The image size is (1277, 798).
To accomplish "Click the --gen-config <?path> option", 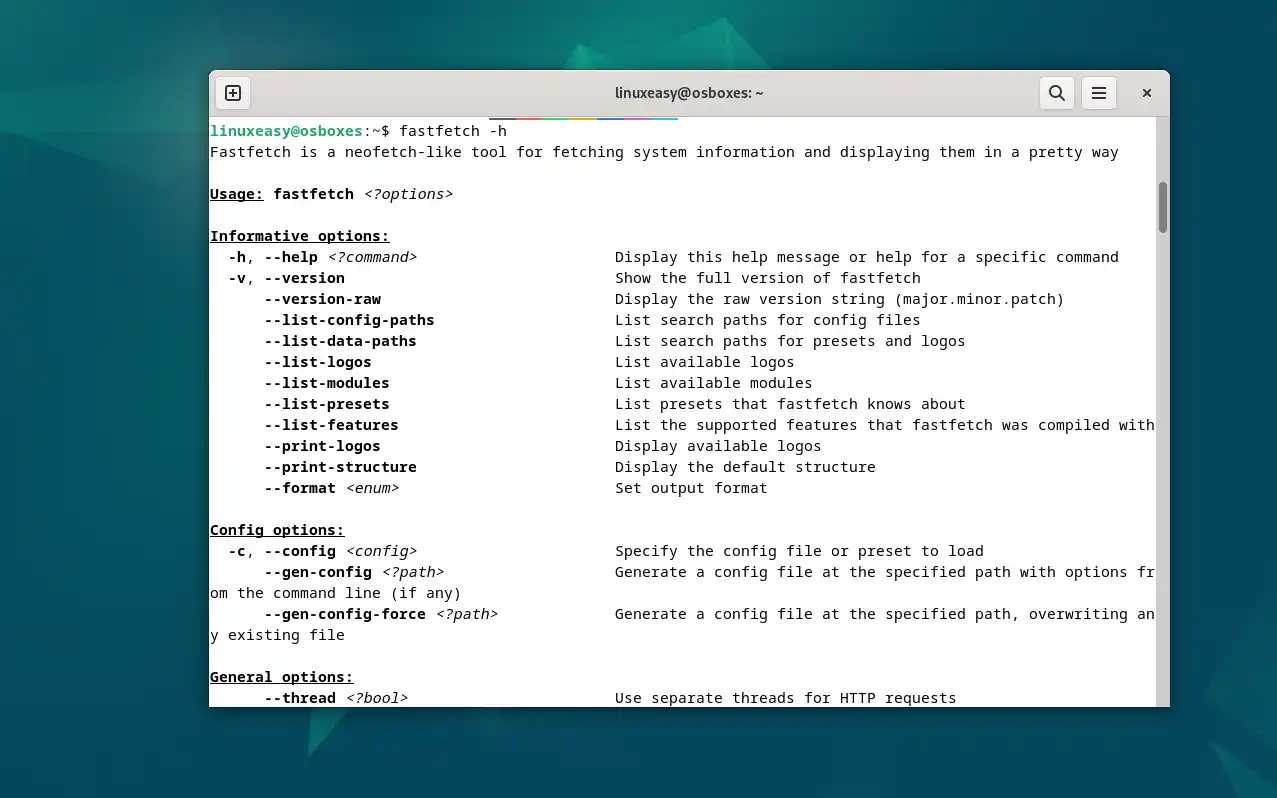I will click(354, 572).
